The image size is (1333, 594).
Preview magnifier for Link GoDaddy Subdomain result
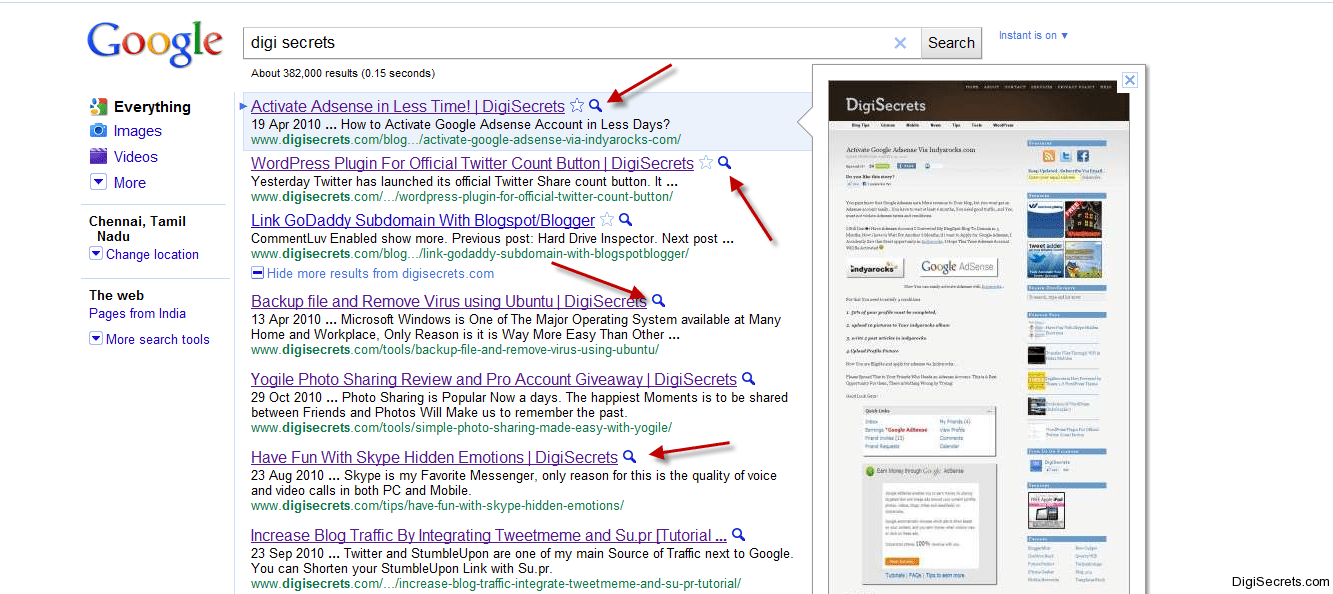pos(626,220)
